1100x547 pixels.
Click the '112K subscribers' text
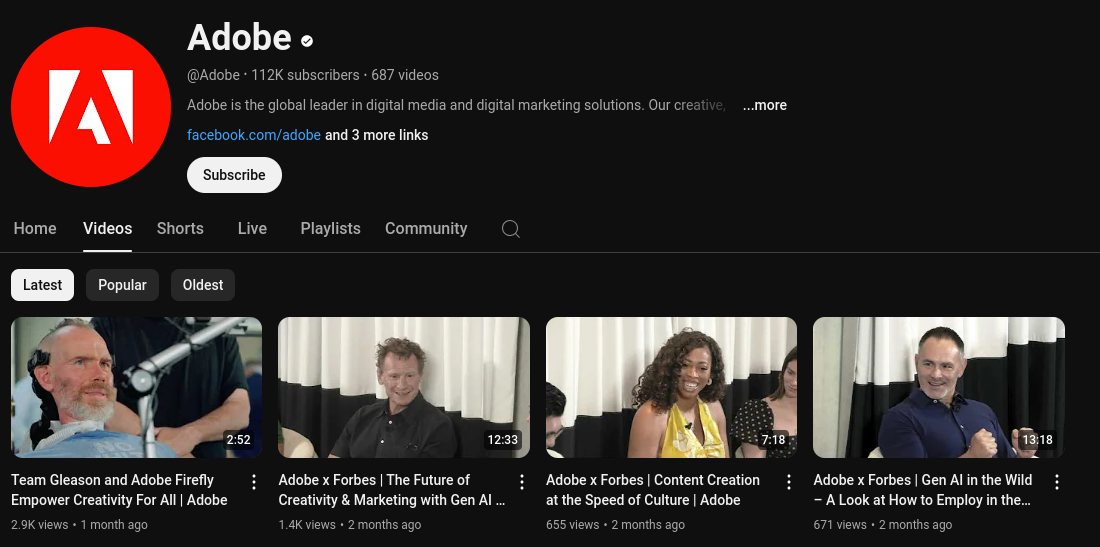(305, 75)
